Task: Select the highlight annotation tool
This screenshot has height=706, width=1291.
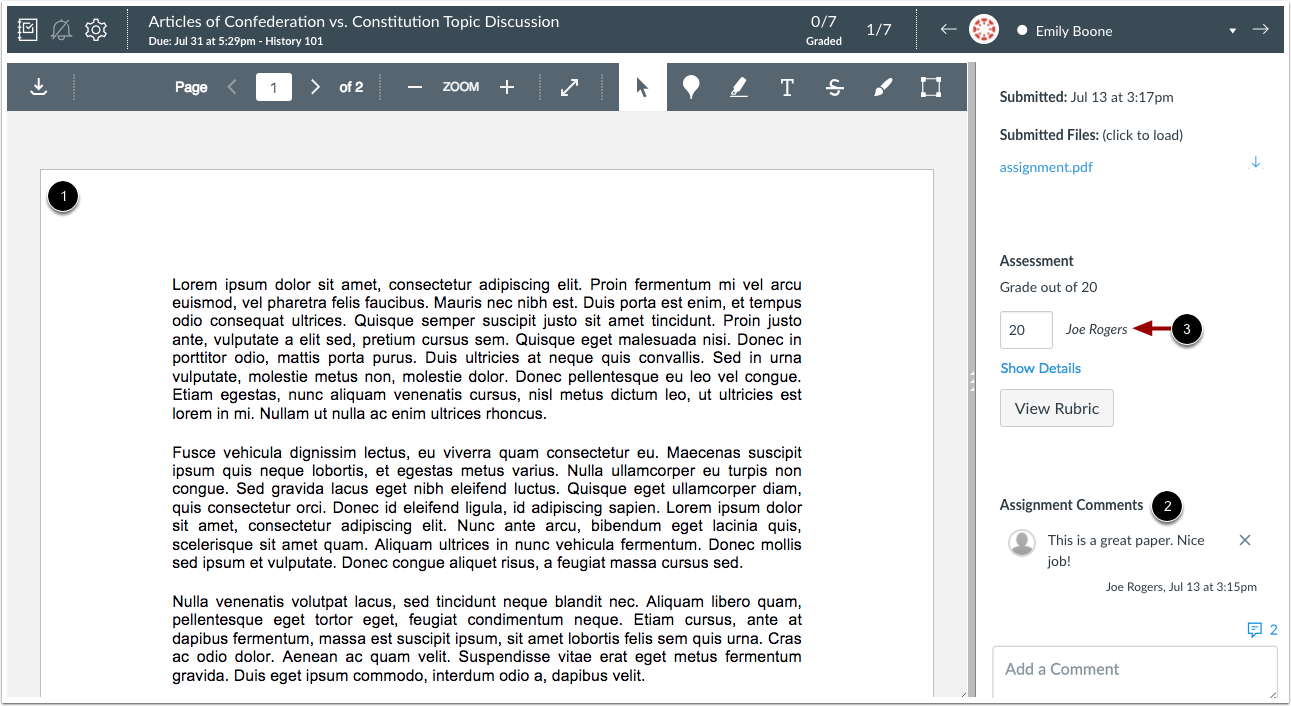Action: [x=739, y=87]
